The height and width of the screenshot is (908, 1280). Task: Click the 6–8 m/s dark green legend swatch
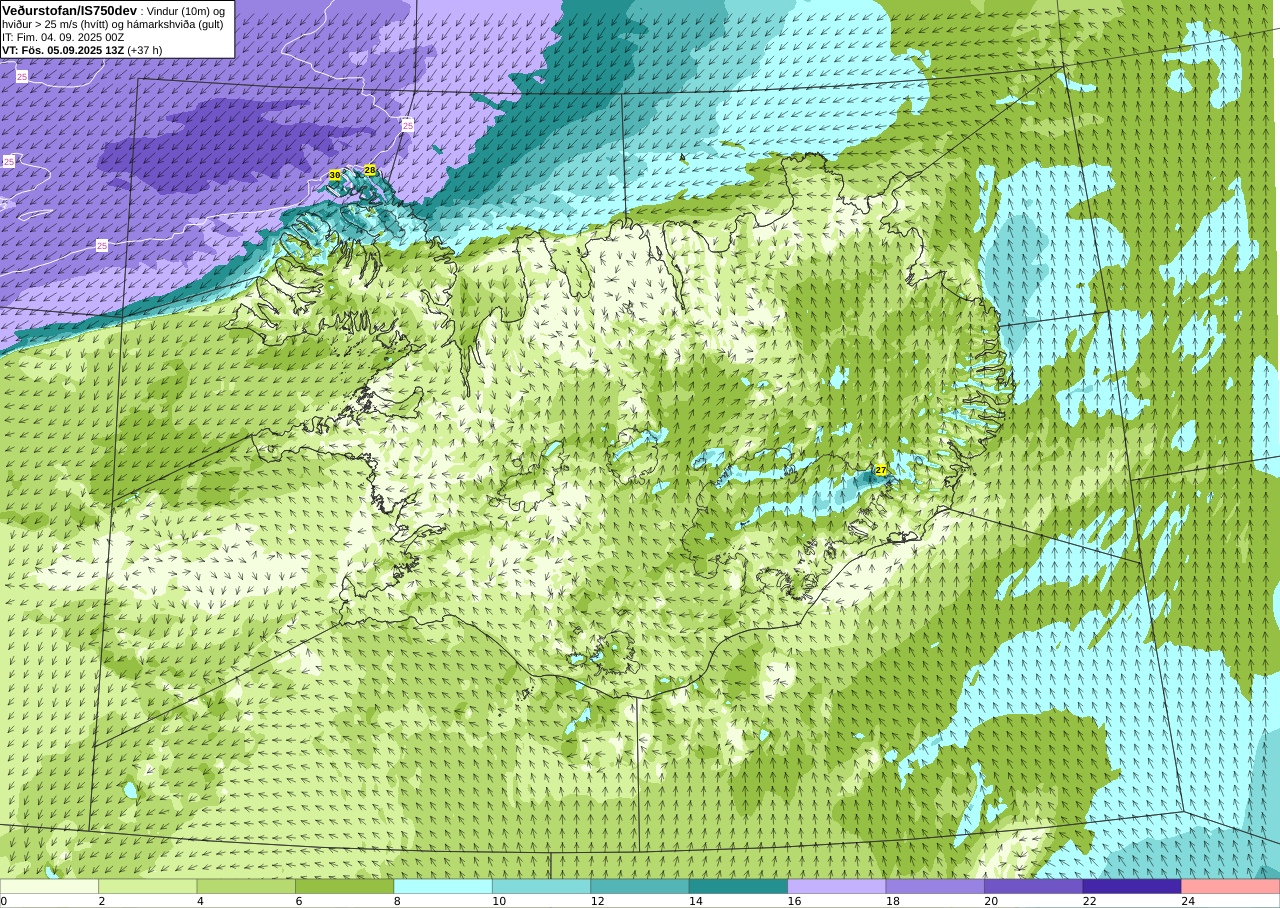[345, 886]
